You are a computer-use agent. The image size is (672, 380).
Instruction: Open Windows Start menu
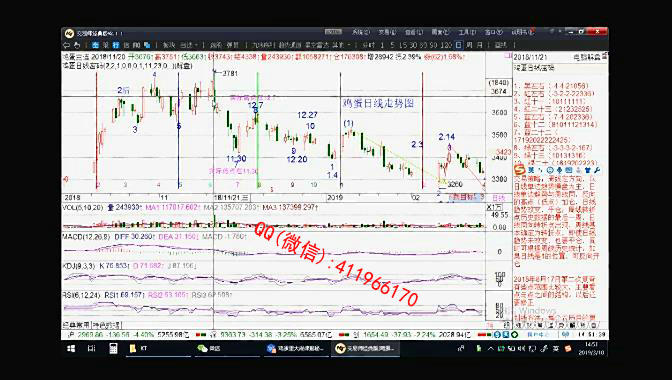tap(71, 349)
